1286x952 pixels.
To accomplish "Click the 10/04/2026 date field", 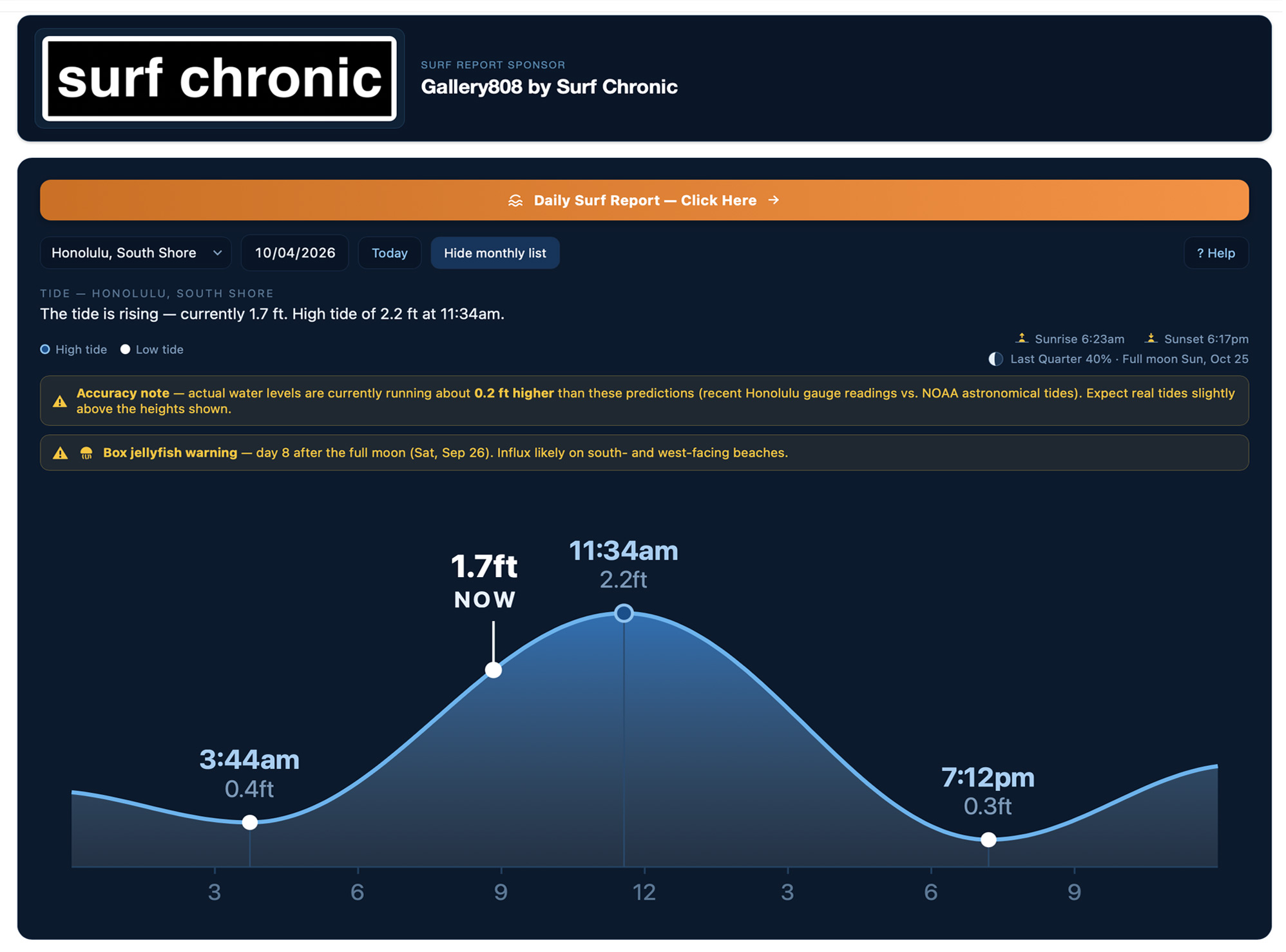I will coord(295,253).
